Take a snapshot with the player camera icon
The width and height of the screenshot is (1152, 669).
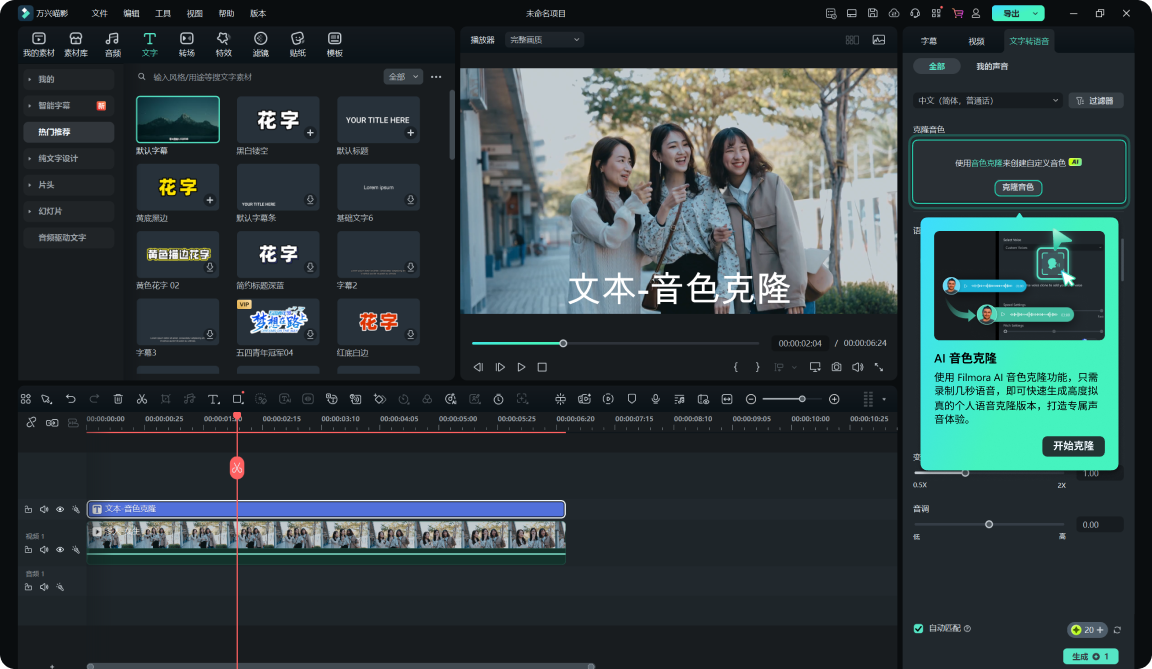click(x=836, y=367)
